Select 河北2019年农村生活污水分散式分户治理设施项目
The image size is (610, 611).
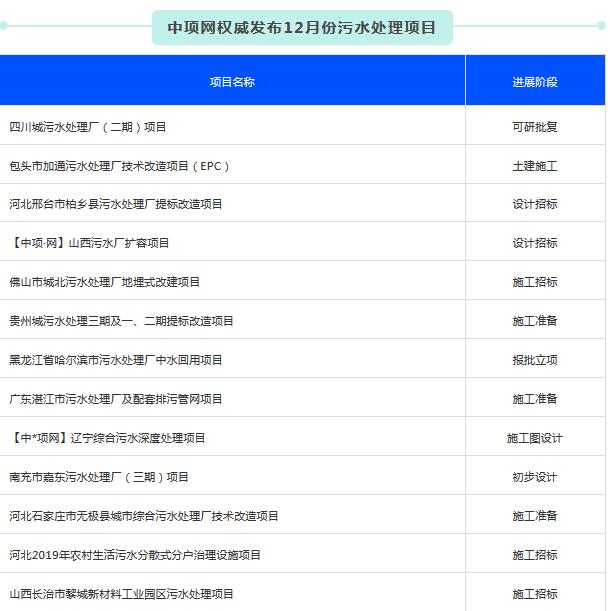[135, 555]
